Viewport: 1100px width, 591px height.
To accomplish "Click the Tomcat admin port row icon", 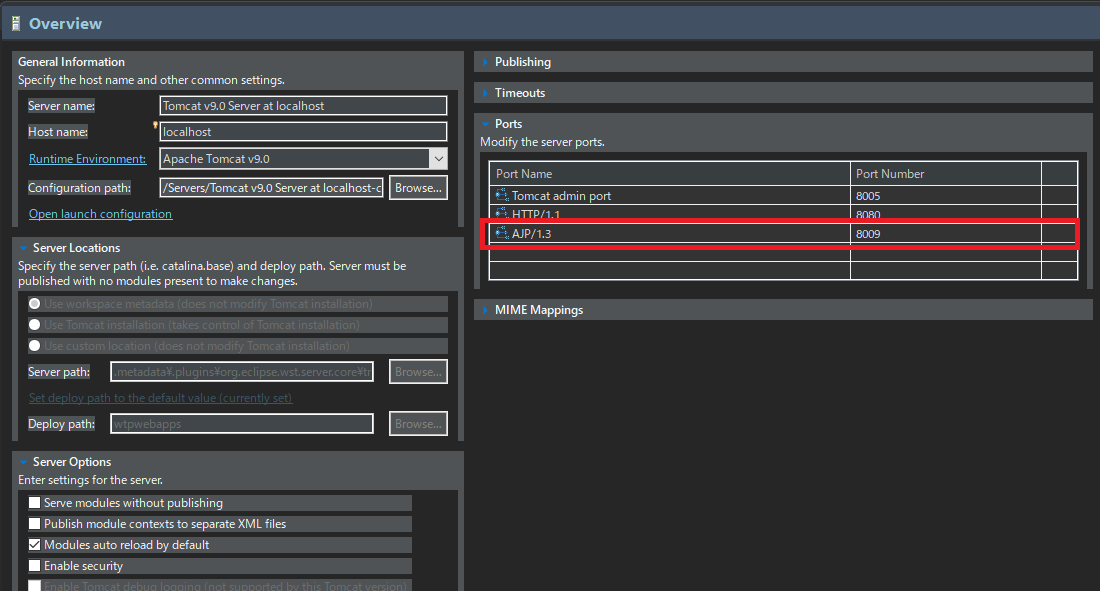I will [x=502, y=195].
